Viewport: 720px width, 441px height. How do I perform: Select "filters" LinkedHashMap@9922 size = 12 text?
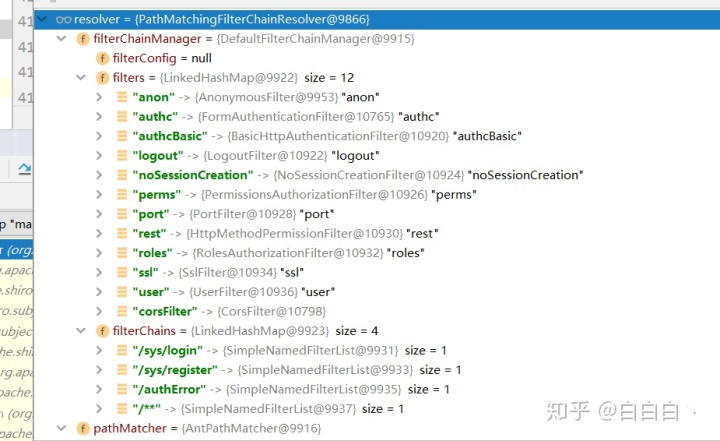pyautogui.click(x=233, y=78)
